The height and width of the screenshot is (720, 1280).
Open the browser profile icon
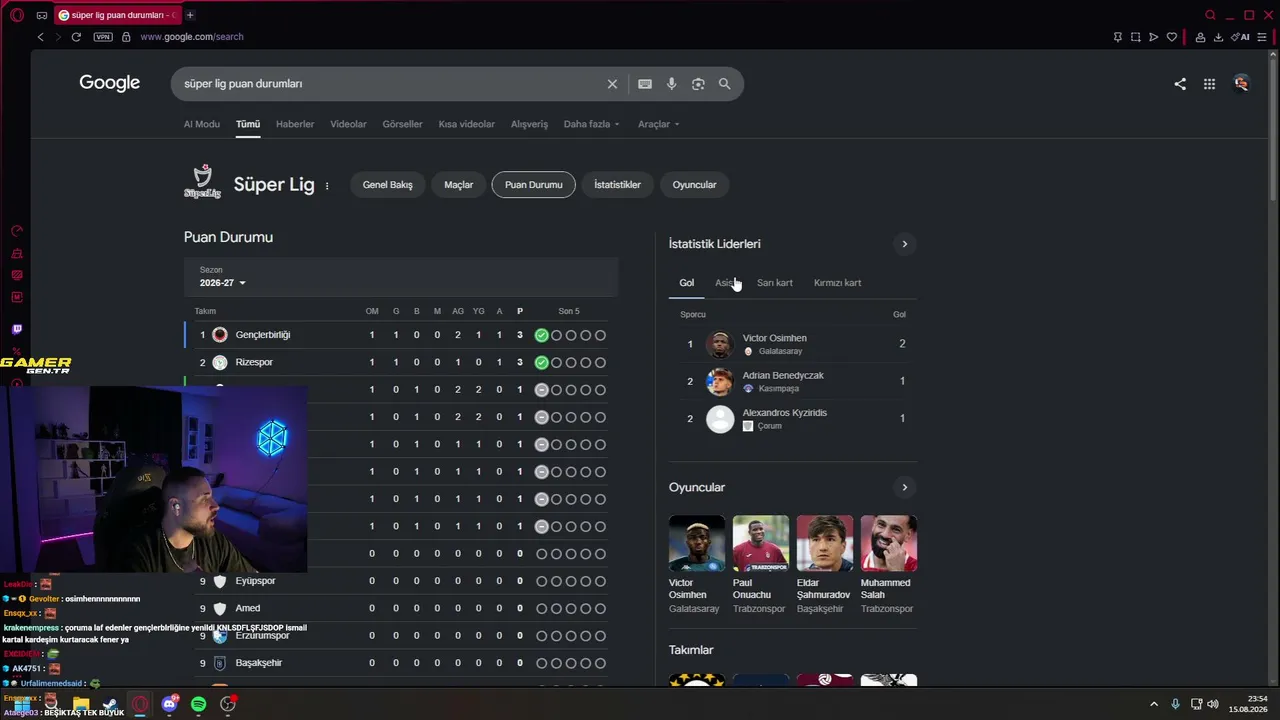(1200, 37)
